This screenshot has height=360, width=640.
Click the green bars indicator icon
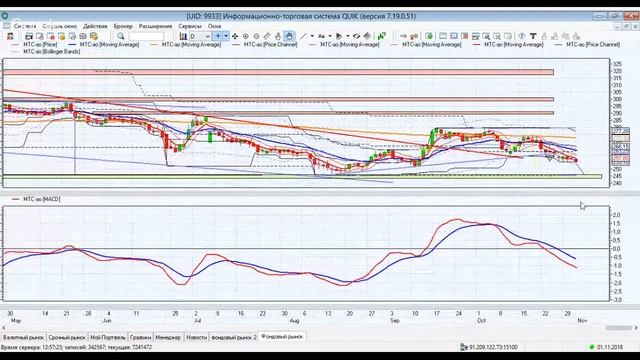point(382,36)
